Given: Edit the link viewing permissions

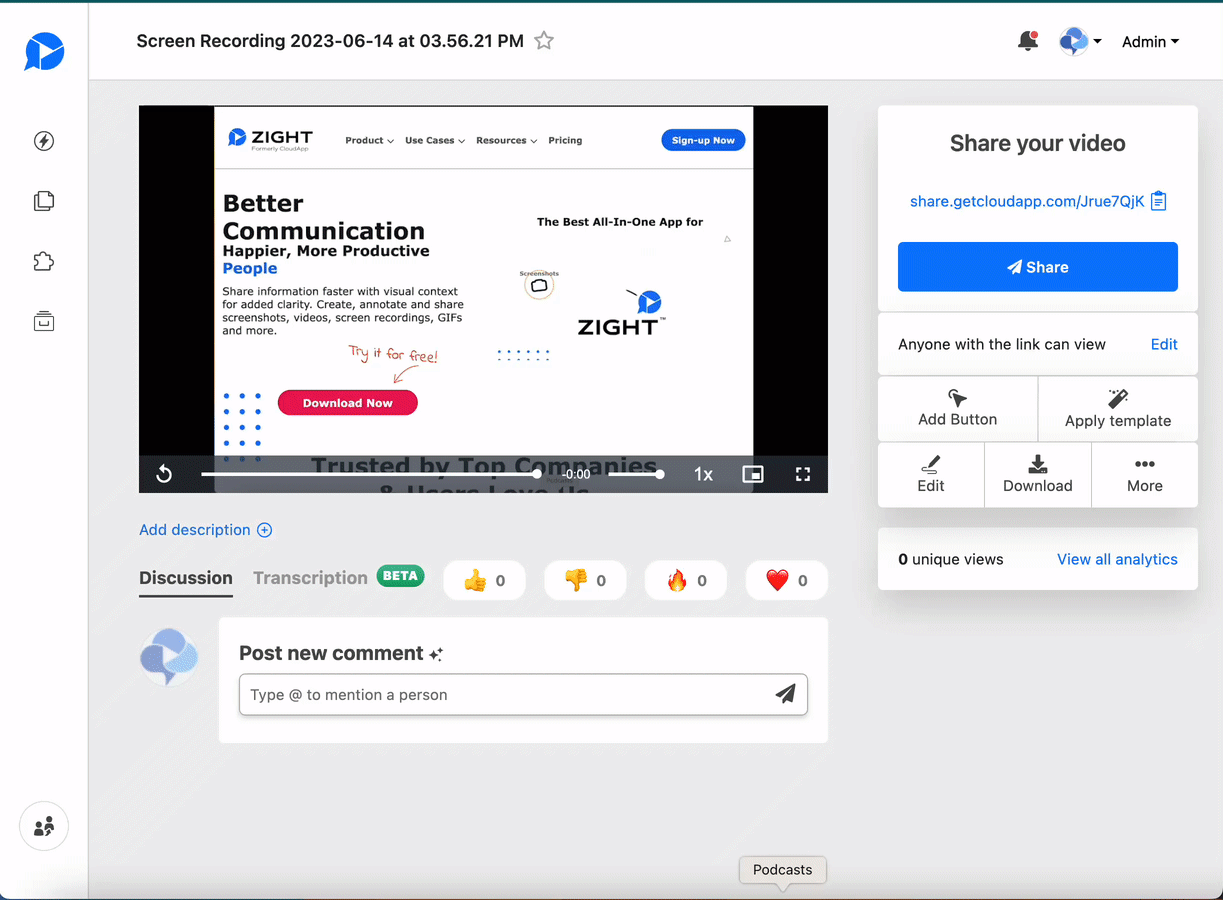Looking at the screenshot, I should tap(1164, 344).
